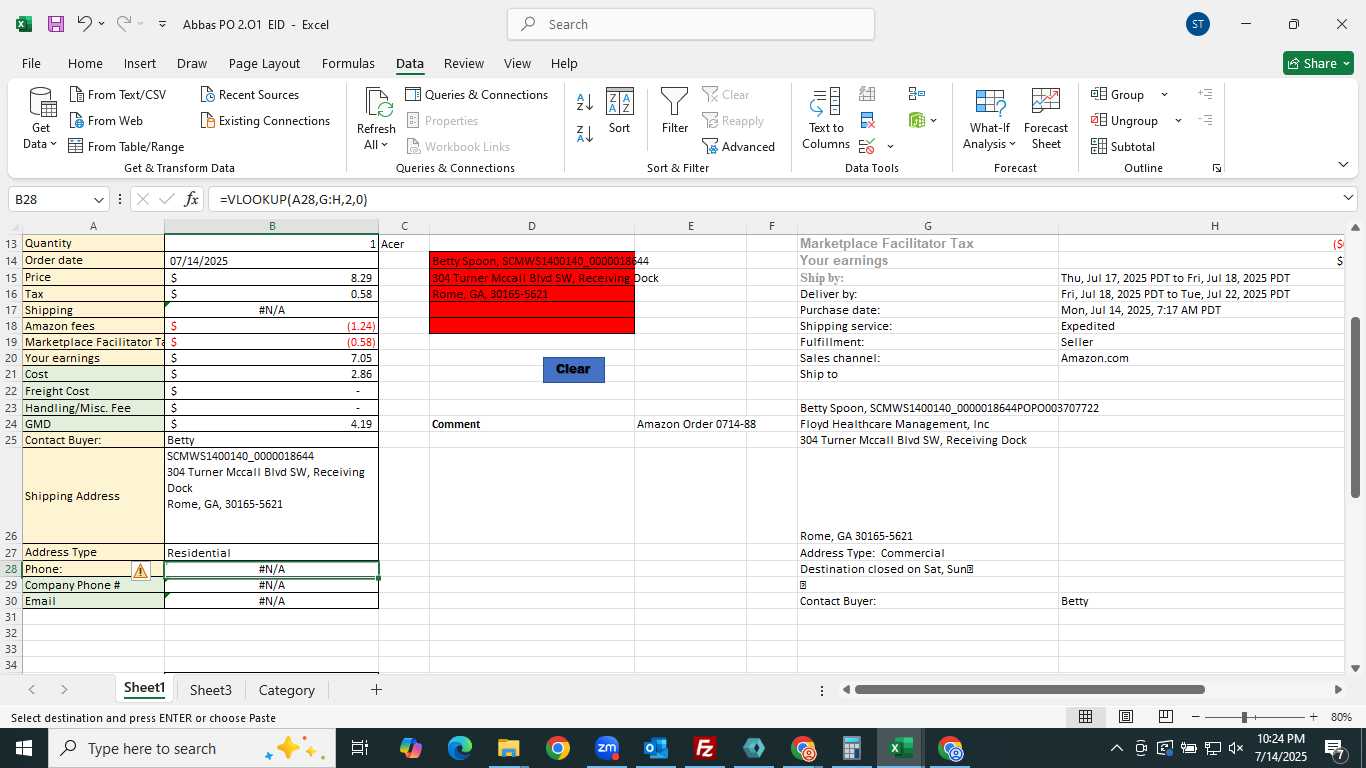Toggle the Filter funnel on the ribbon

675,111
